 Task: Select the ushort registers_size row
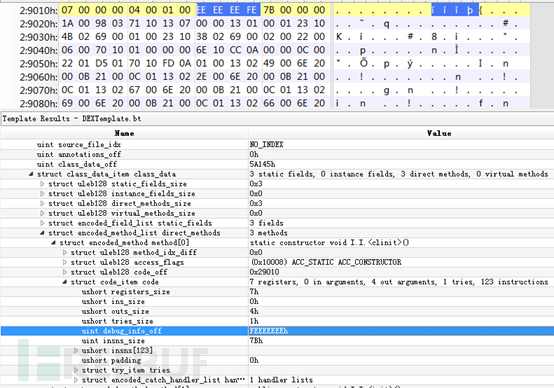(x=277, y=292)
